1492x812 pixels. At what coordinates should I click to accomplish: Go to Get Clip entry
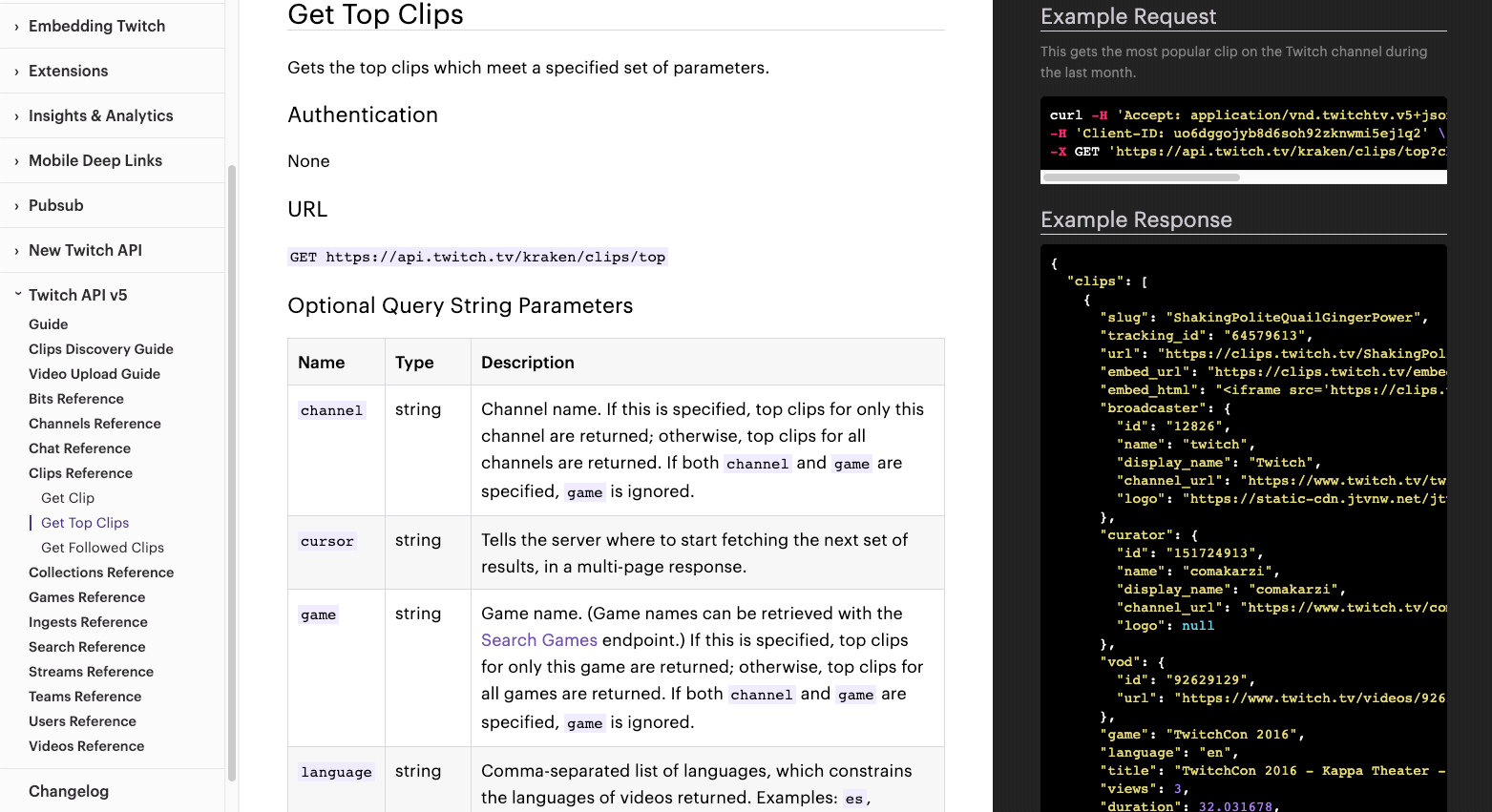[68, 498]
